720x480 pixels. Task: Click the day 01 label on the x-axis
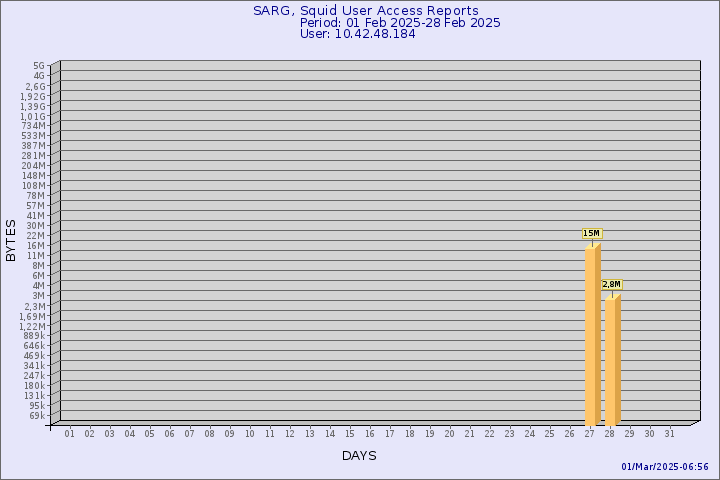(x=70, y=434)
